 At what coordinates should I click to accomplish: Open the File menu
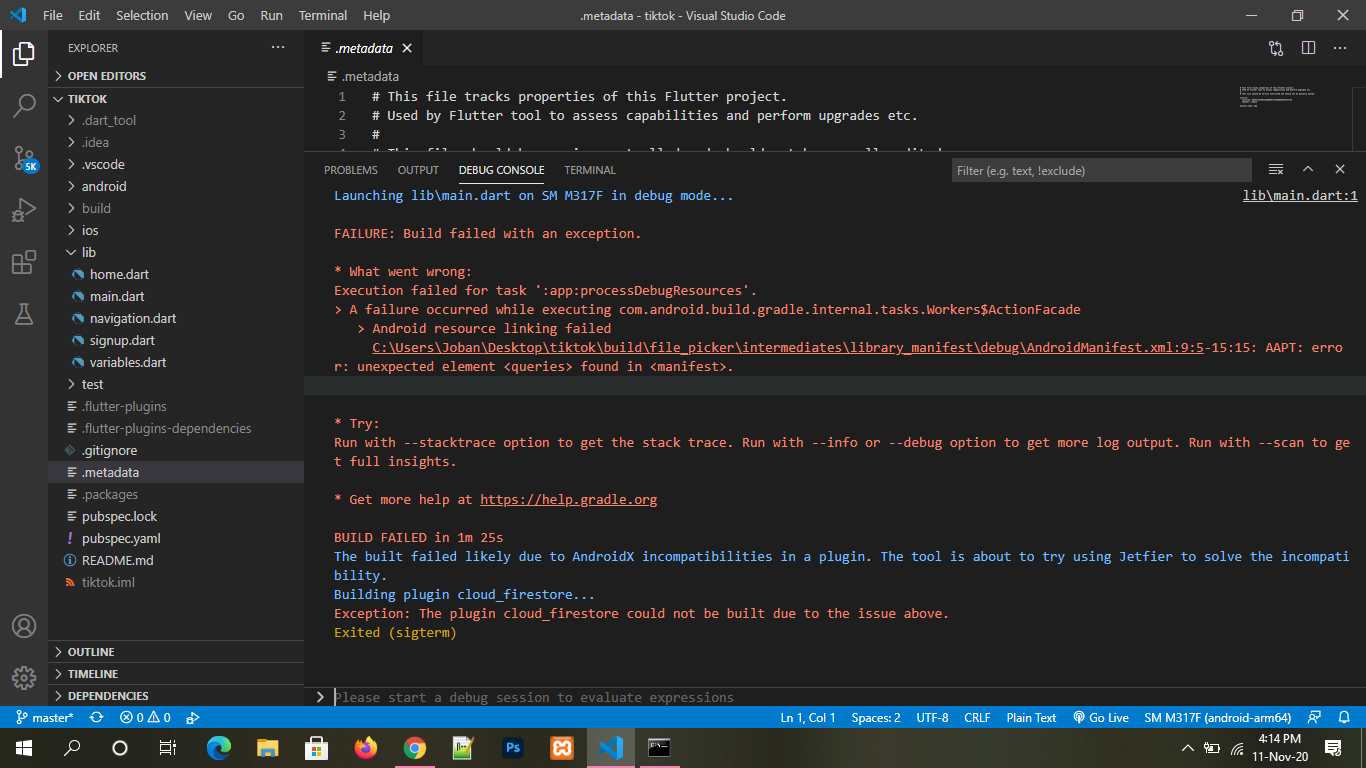(x=53, y=16)
